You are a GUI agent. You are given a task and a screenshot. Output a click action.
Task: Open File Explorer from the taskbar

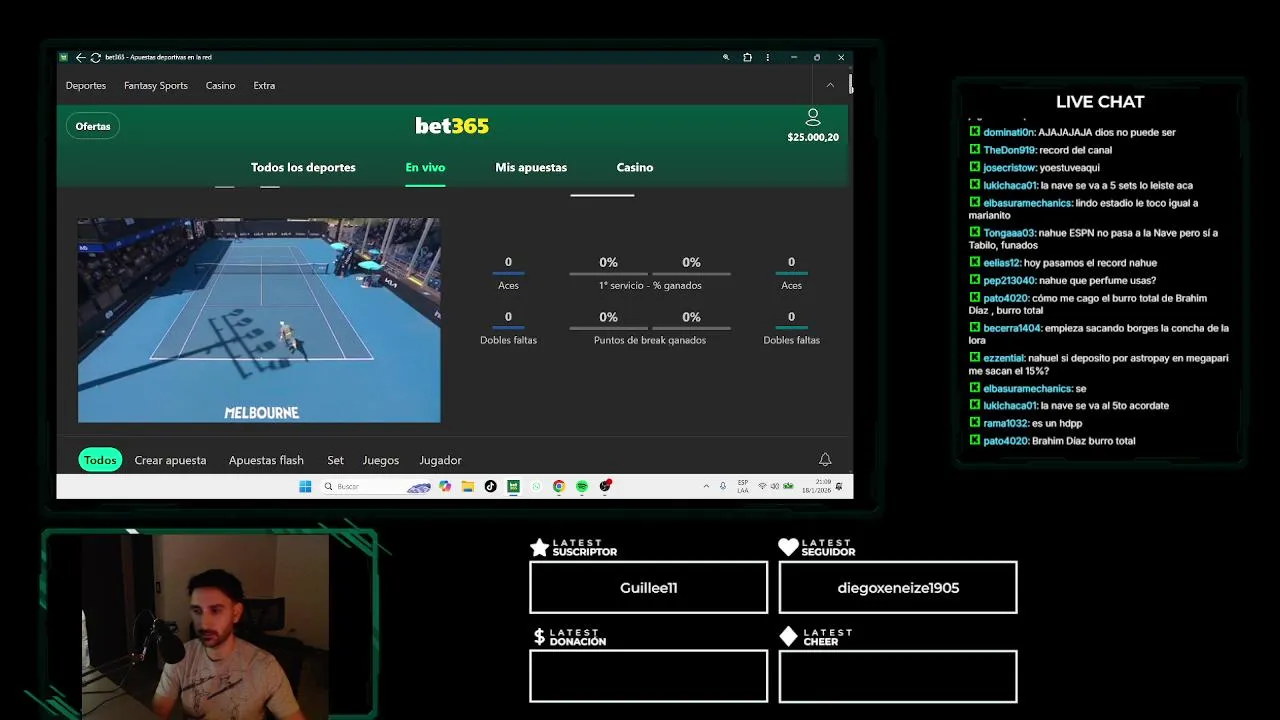pyautogui.click(x=467, y=486)
